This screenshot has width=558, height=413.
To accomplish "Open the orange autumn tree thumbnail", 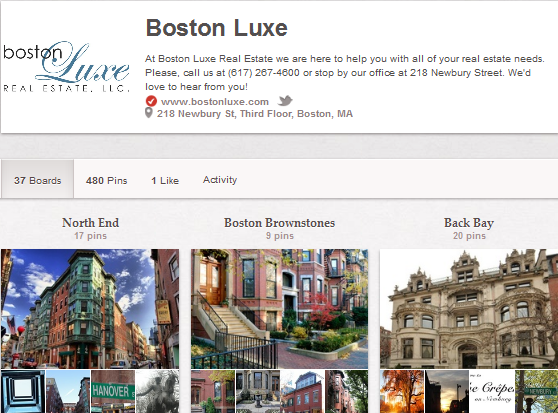I will click(x=402, y=392).
